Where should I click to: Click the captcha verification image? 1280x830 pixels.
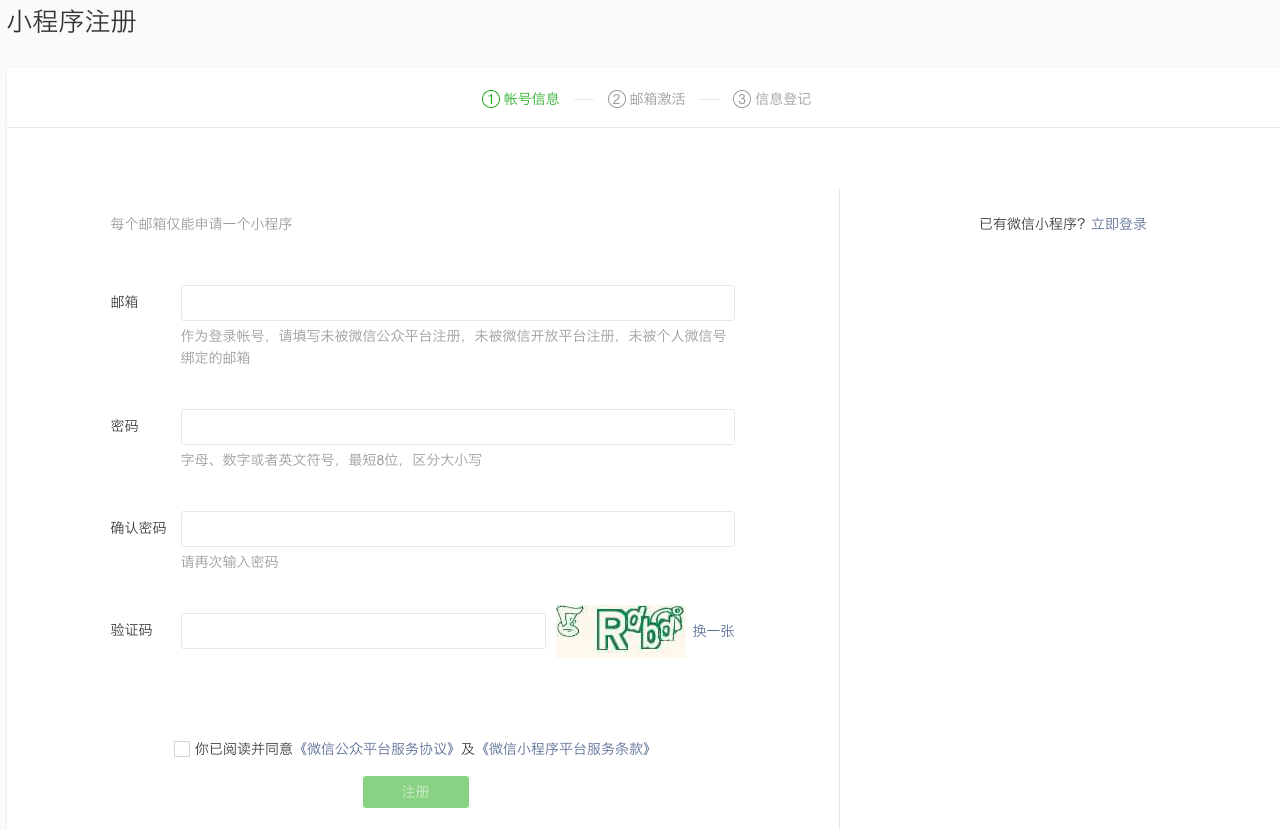(x=621, y=631)
